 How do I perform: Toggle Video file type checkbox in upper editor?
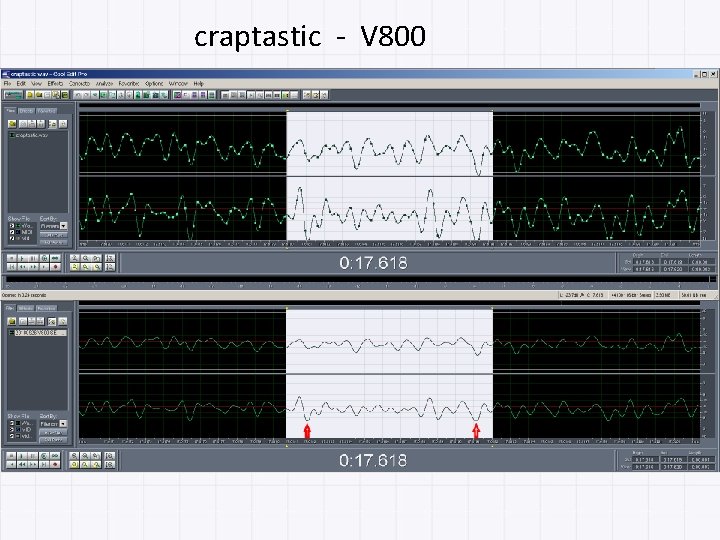click(12, 238)
